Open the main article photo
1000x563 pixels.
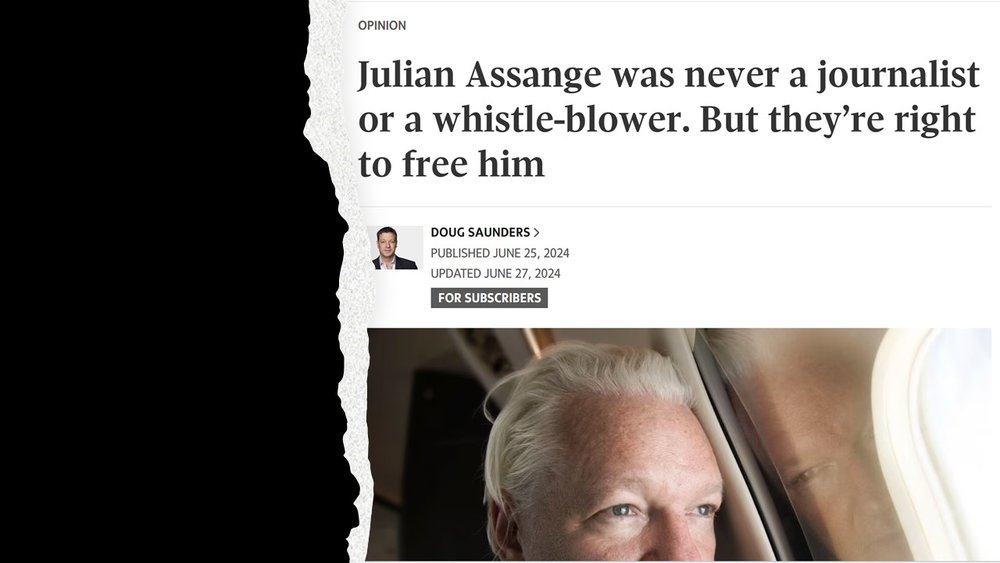pos(679,444)
